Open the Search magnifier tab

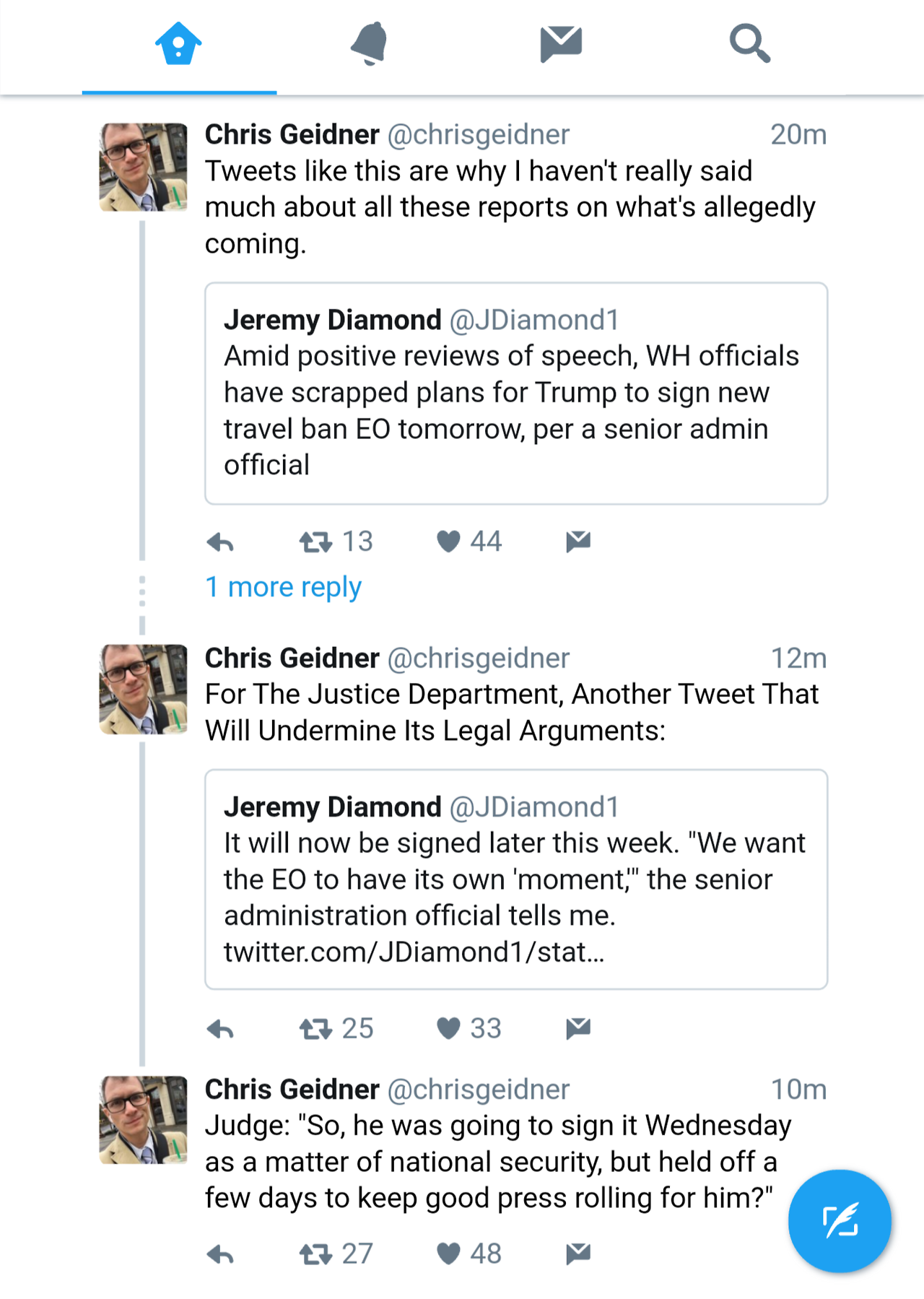tap(749, 44)
